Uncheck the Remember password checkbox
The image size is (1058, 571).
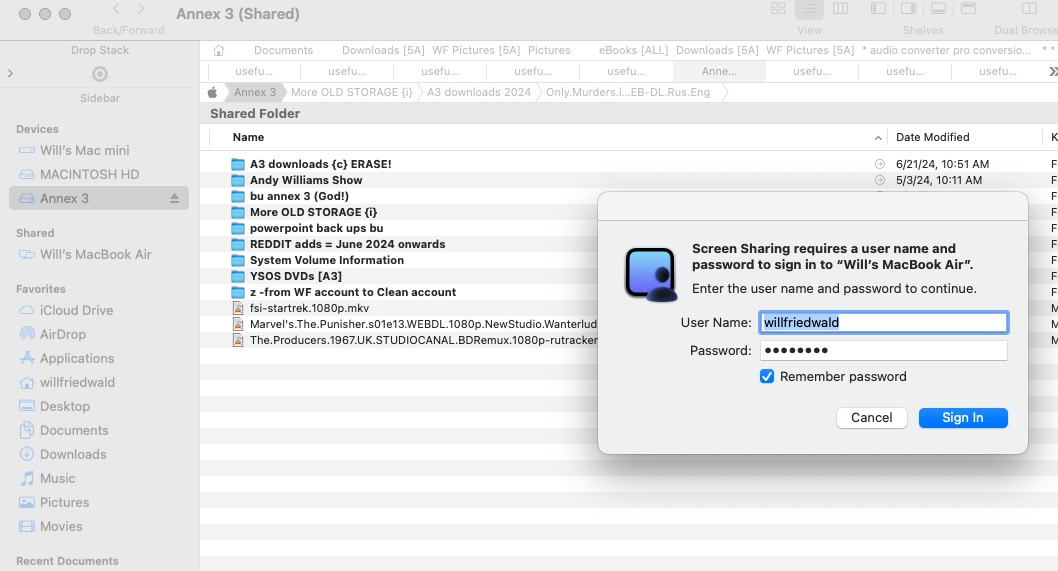click(767, 377)
